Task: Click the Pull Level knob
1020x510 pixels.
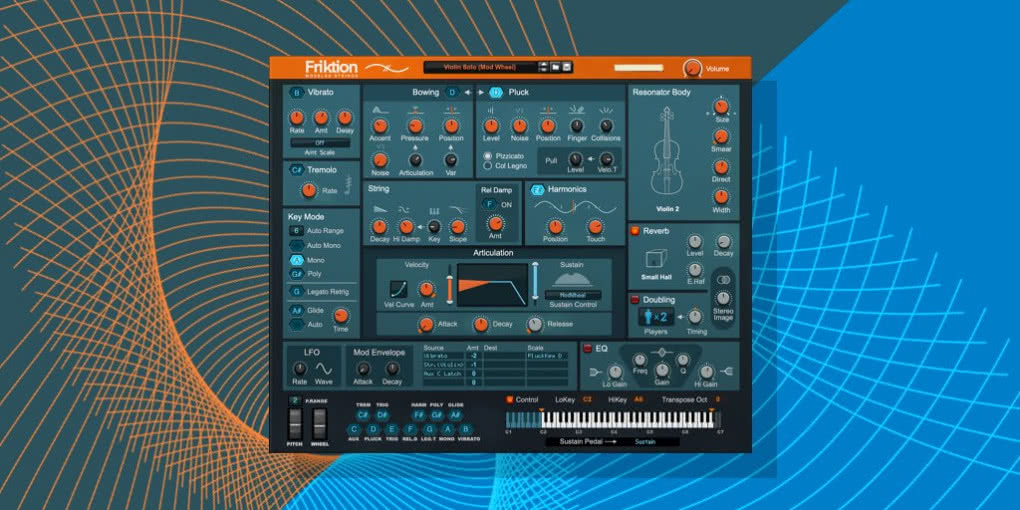Action: coord(575,158)
